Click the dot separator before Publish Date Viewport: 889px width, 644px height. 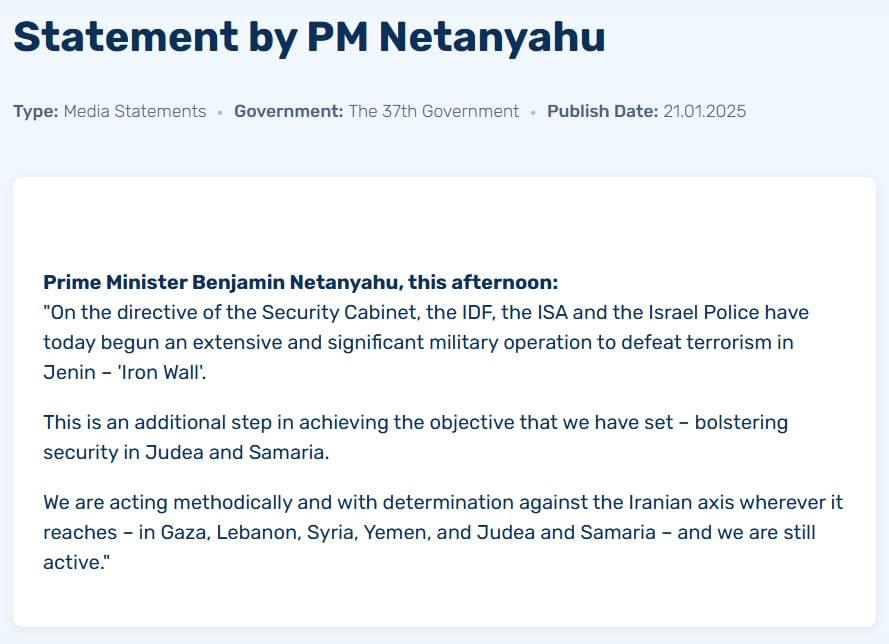pyautogui.click(x=533, y=113)
